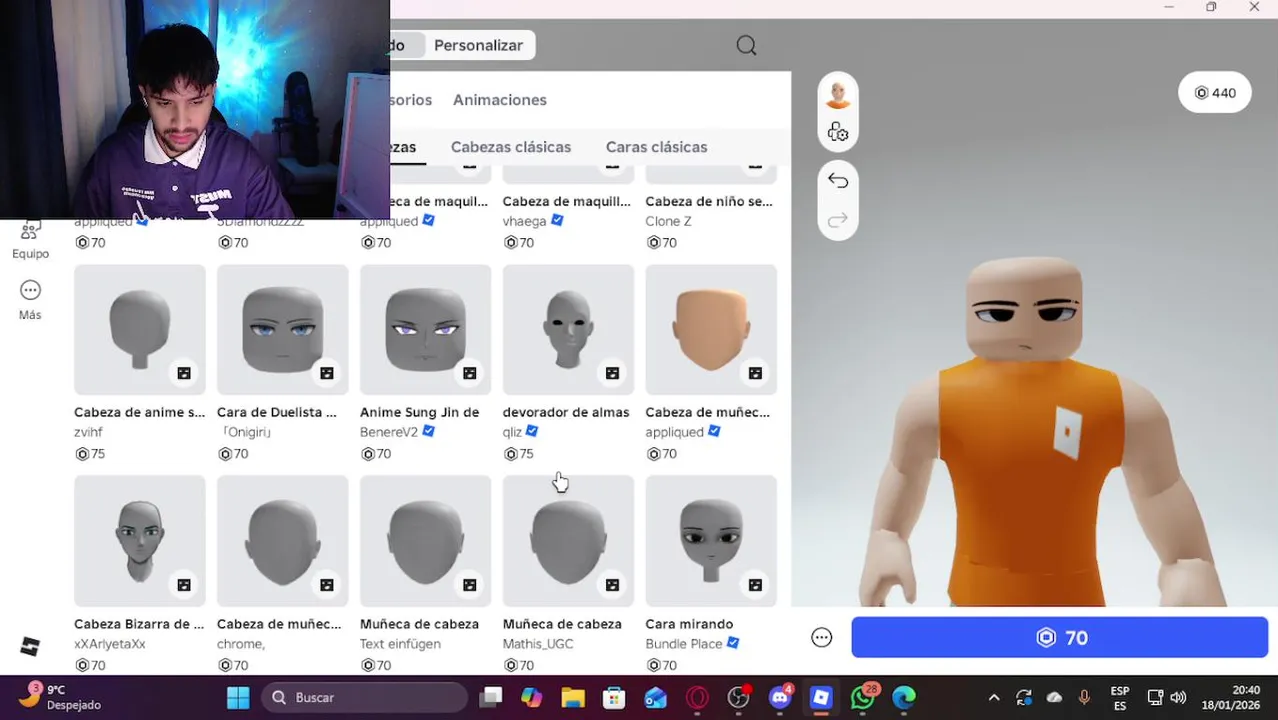Screen dimensions: 1278x720
Task: Click the bundle badge on Cara de Duelista item
Action: [327, 373]
